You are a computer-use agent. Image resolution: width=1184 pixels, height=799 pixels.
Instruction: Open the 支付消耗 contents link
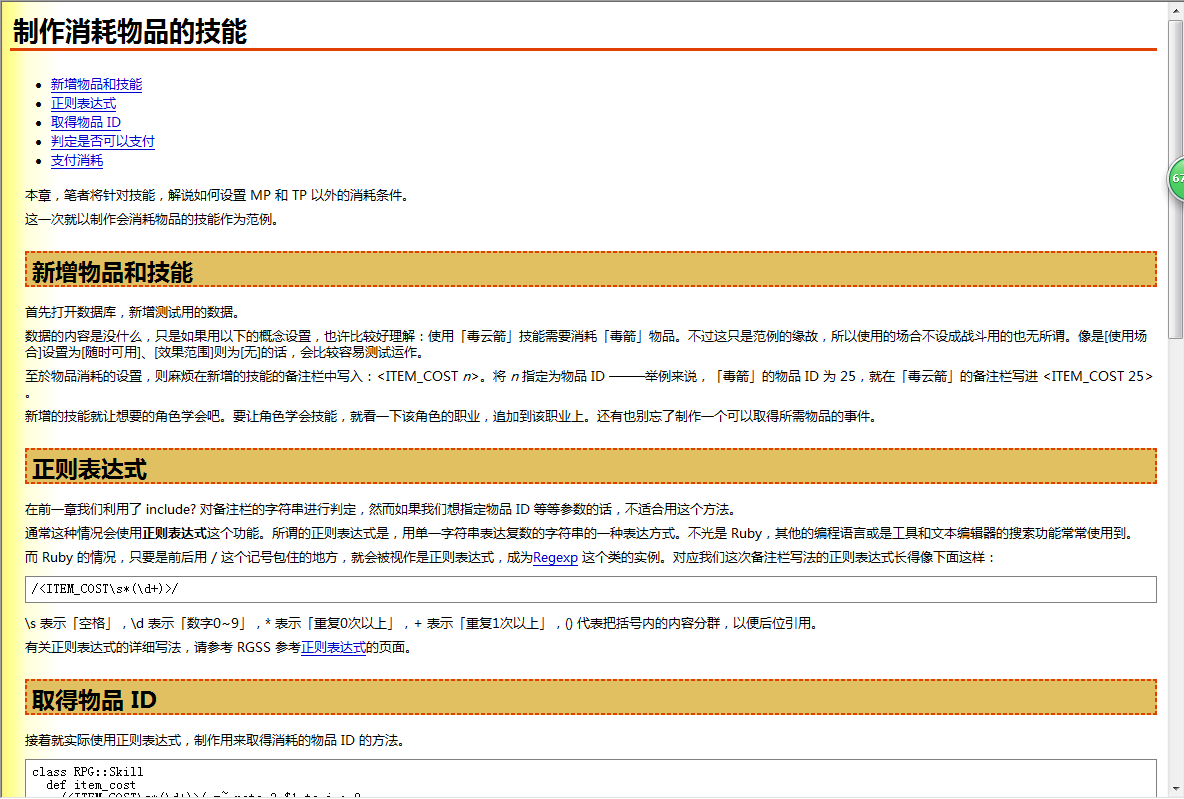tap(76, 160)
